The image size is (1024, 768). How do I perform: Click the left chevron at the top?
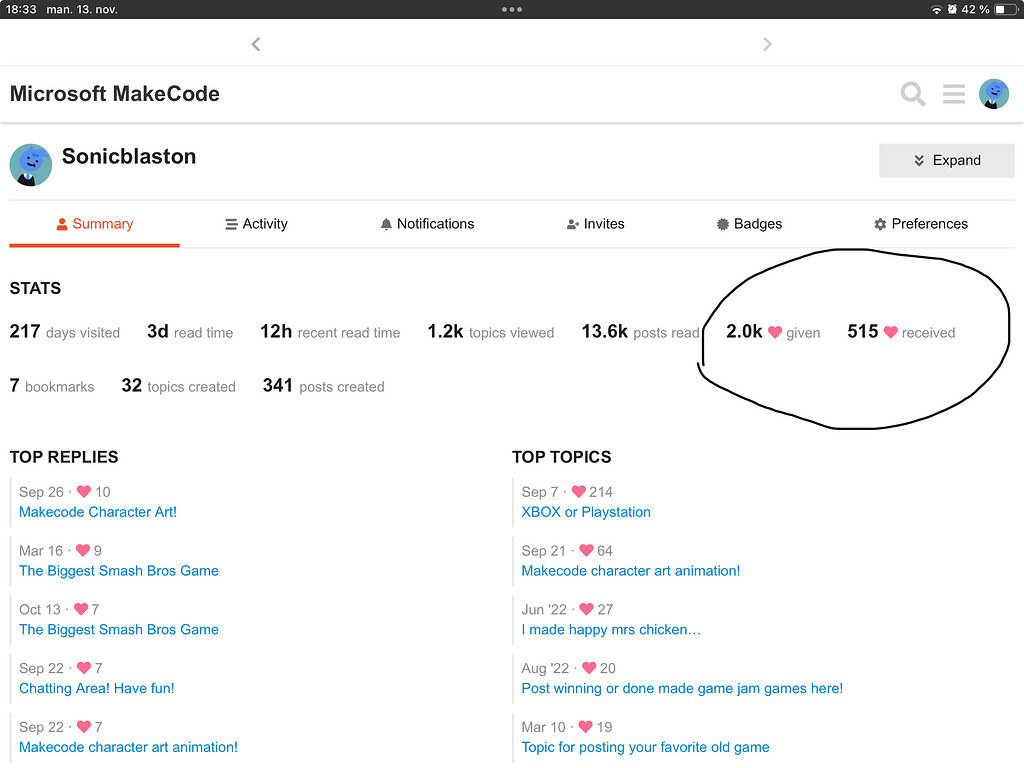pyautogui.click(x=256, y=44)
